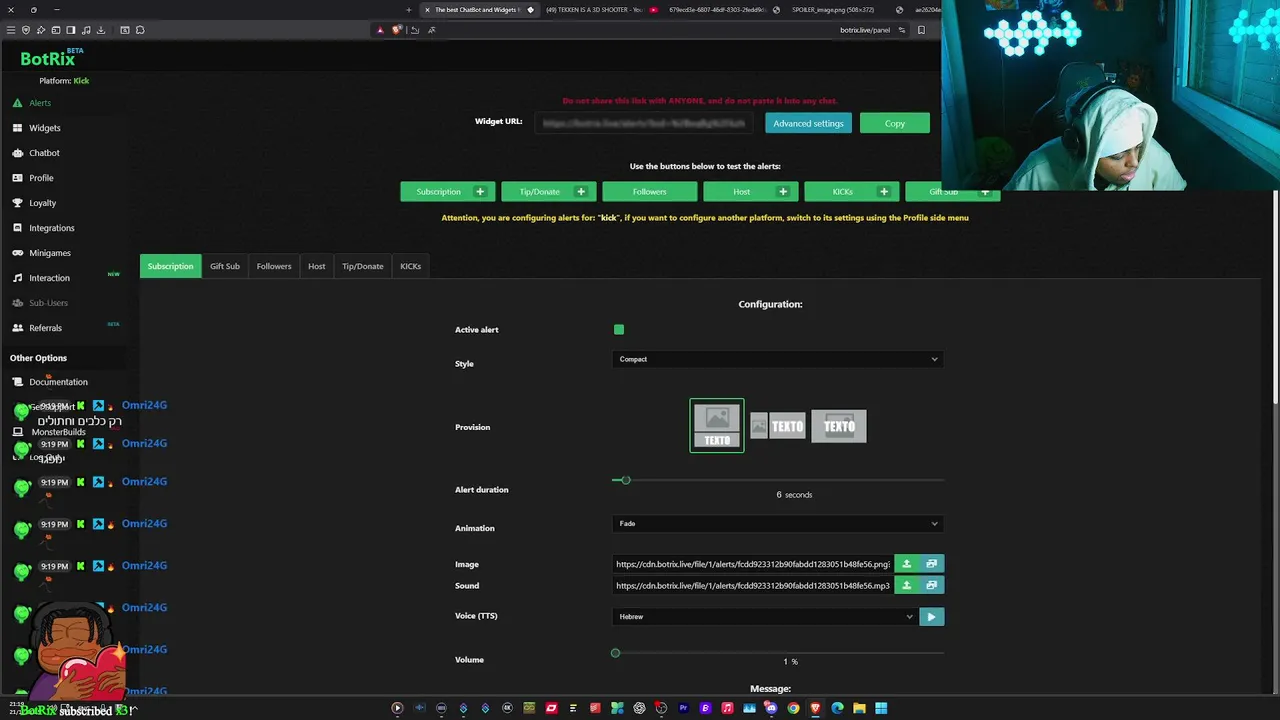Test a KICKs alert
The height and width of the screenshot is (720, 1280).
tap(842, 192)
